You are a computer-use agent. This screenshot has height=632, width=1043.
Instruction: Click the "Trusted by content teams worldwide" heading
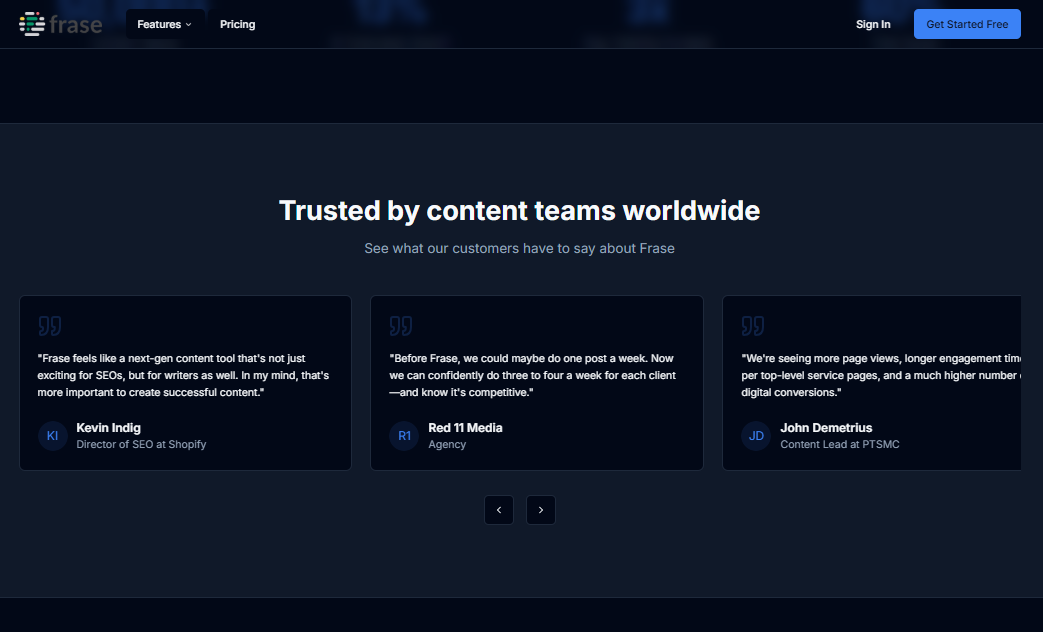tap(520, 211)
